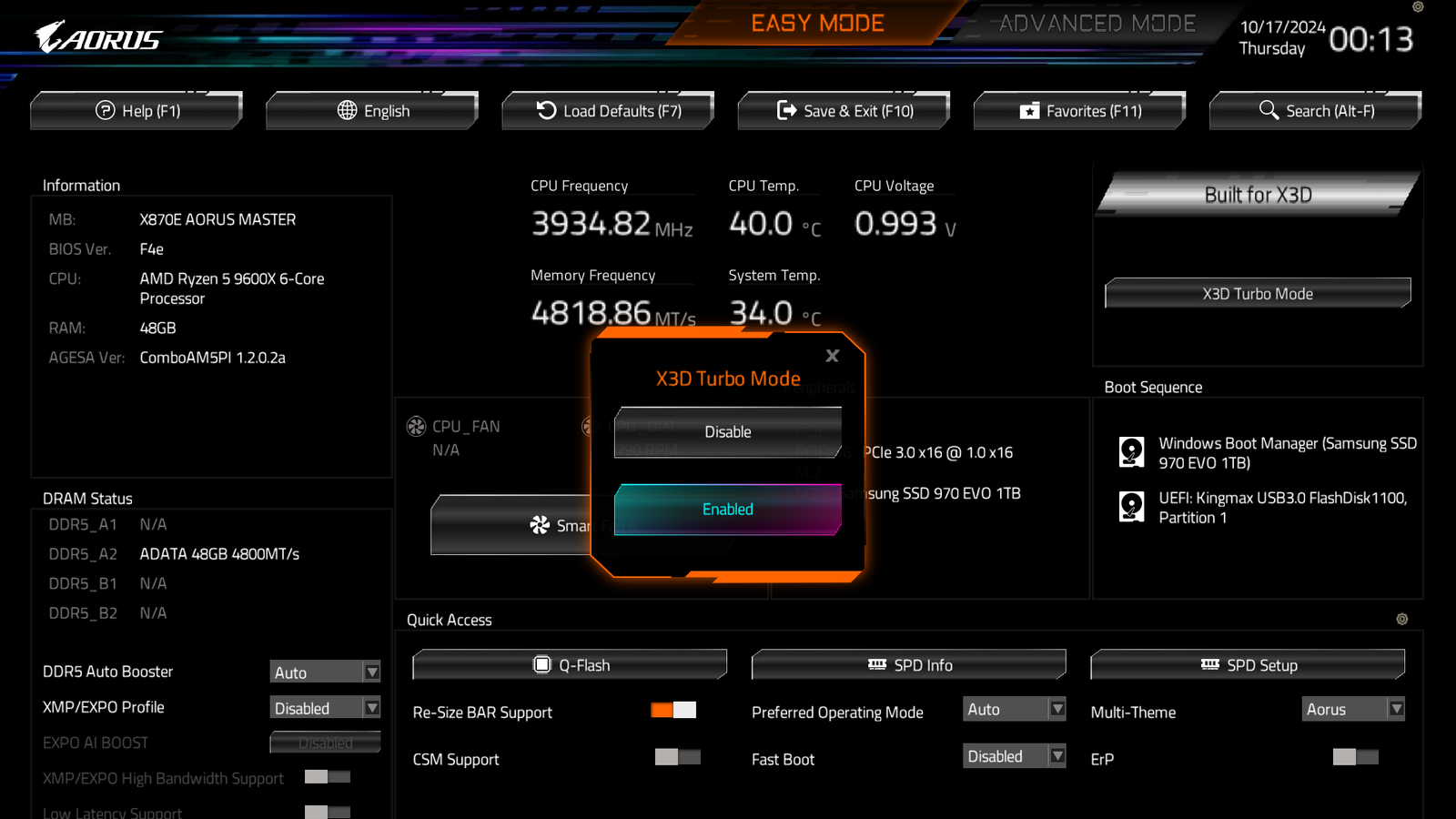Open the Preferred Operating Mode dropdown
The image size is (1456, 819).
[1015, 709]
